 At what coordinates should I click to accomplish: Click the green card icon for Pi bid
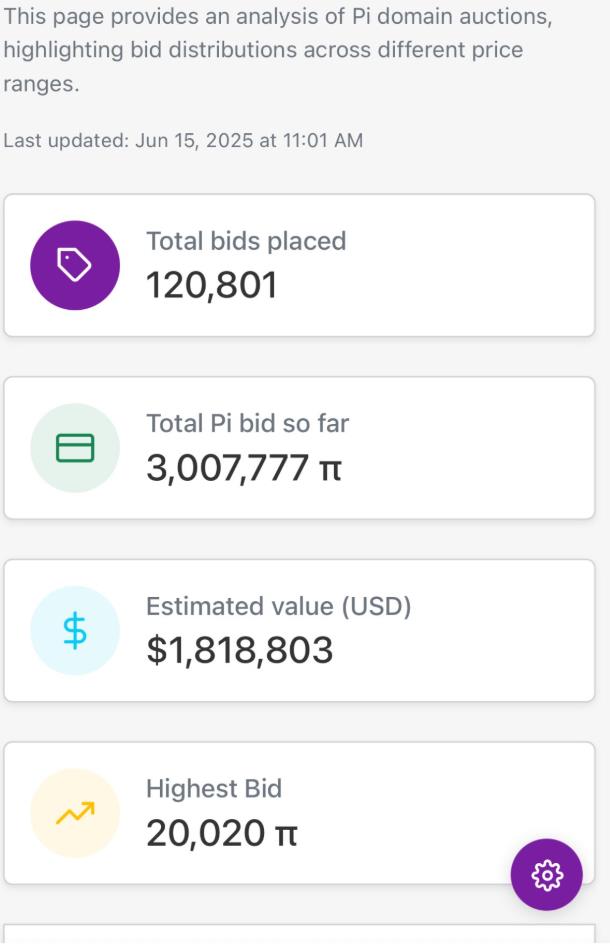tap(75, 448)
